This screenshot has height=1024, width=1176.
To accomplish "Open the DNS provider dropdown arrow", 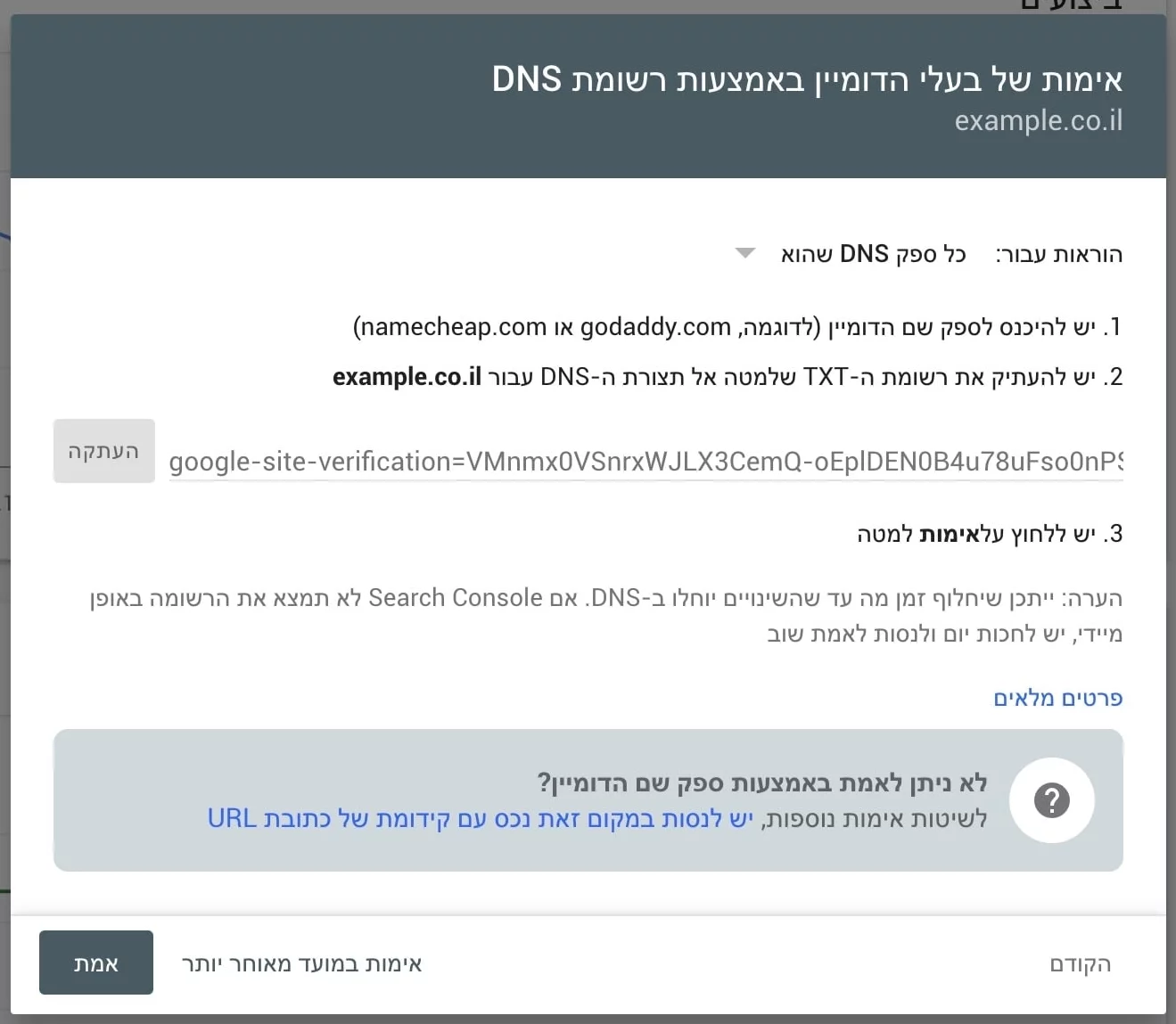I will (x=745, y=254).
